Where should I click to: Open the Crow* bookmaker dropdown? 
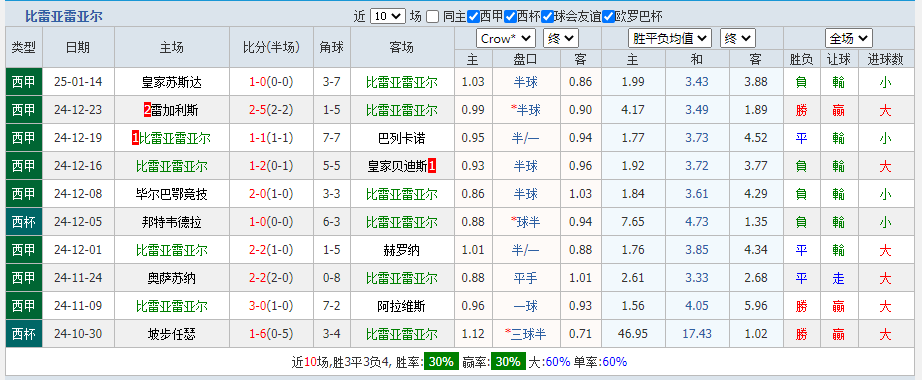(505, 39)
